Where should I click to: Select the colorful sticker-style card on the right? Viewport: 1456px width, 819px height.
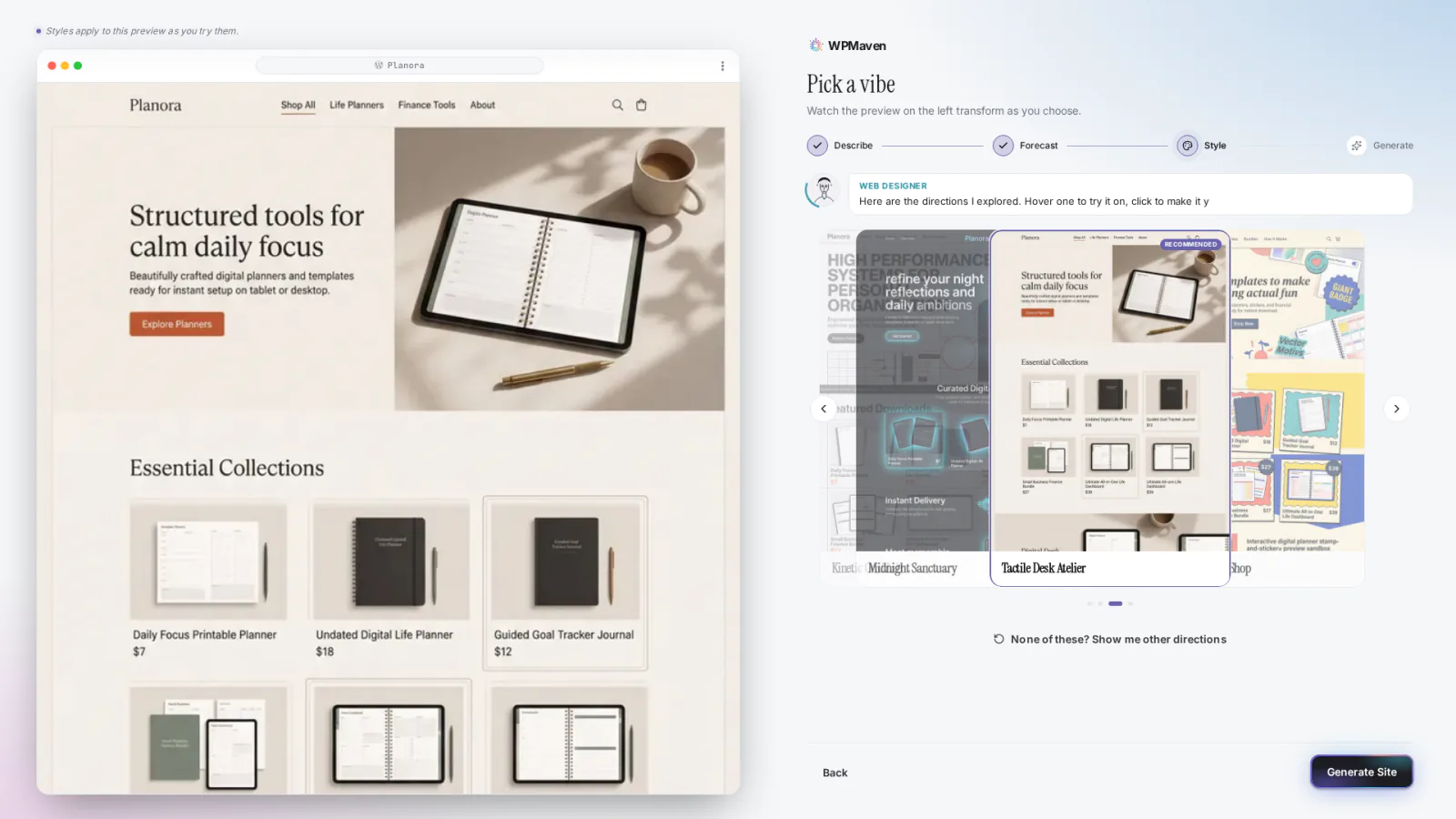tap(1297, 408)
